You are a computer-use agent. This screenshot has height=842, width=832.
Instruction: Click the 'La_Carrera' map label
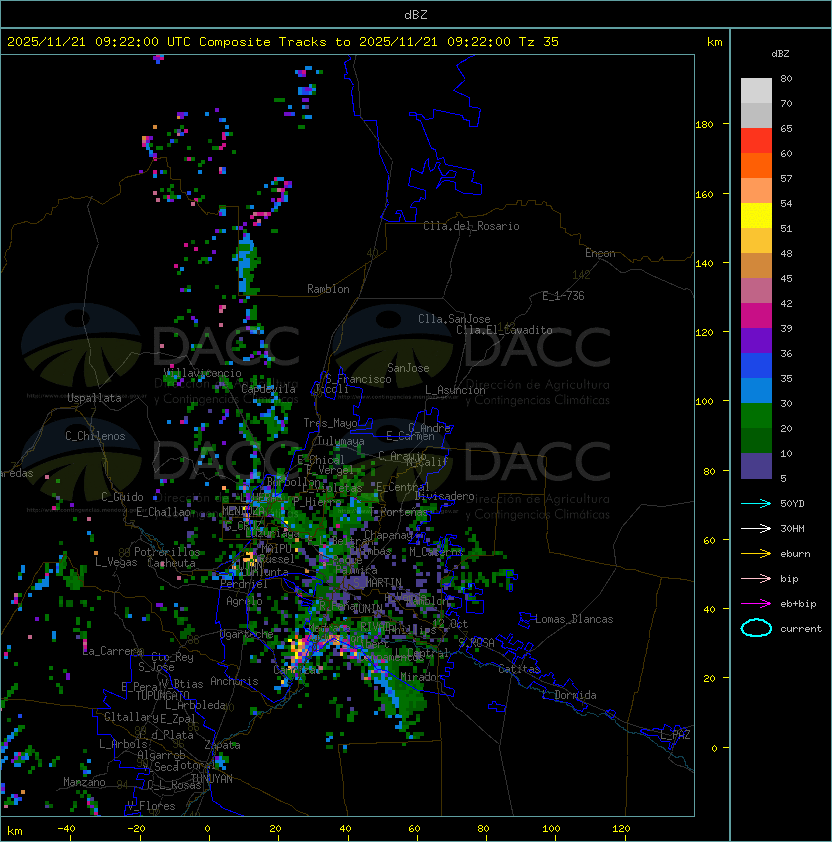113,651
